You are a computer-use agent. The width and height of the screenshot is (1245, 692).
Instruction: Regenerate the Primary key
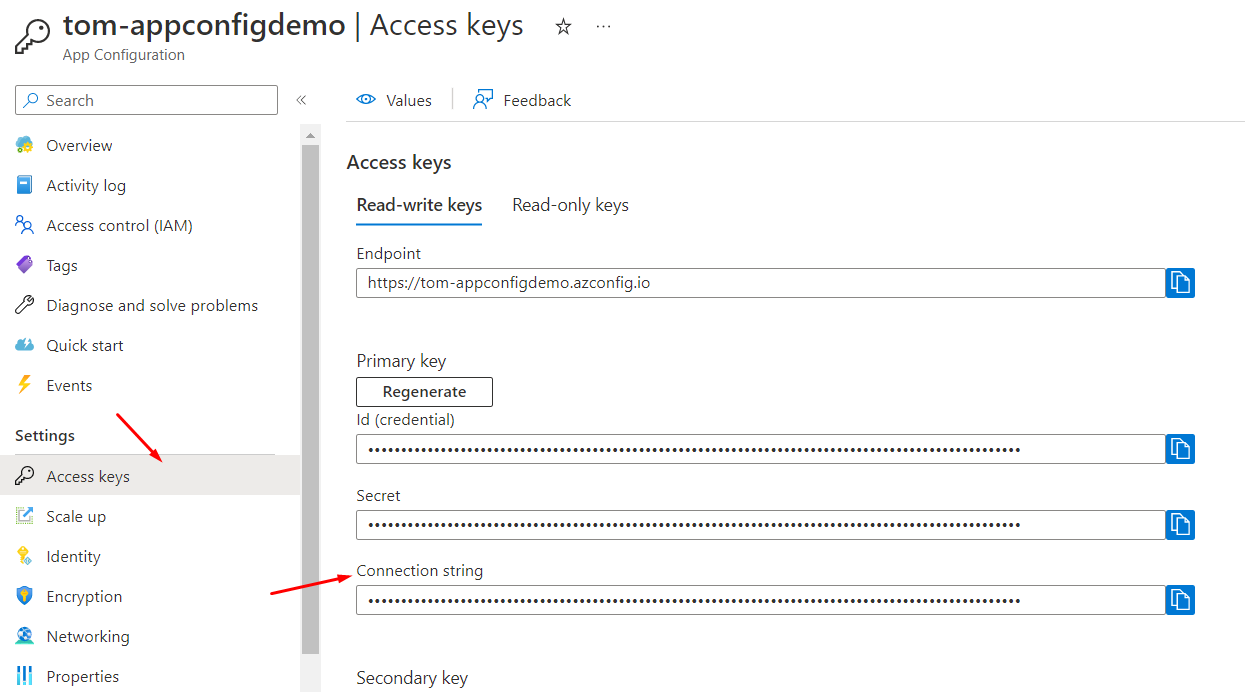pyautogui.click(x=423, y=391)
